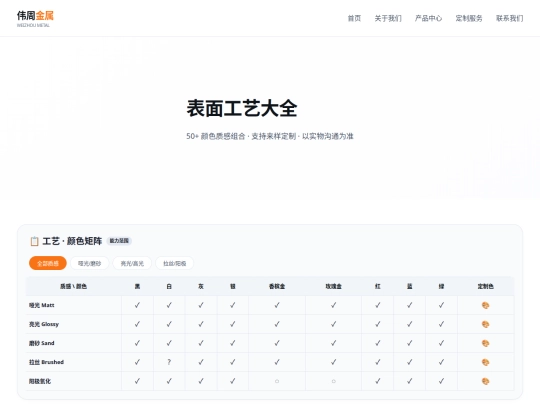Select the 哑光 Matt row label

(x=42, y=305)
